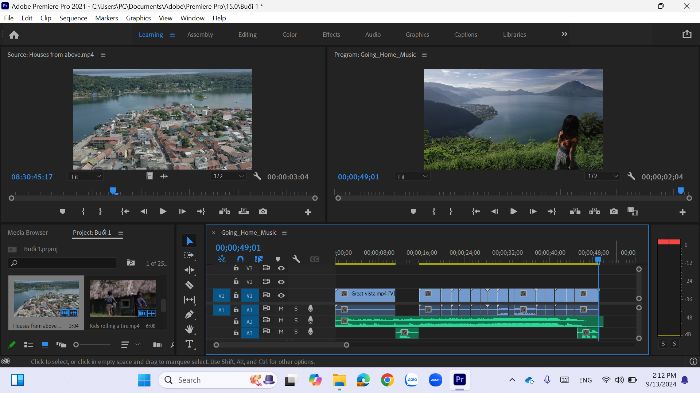Image resolution: width=700 pixels, height=393 pixels.
Task: Open the Source panel menu
Action: pyautogui.click(x=103, y=55)
